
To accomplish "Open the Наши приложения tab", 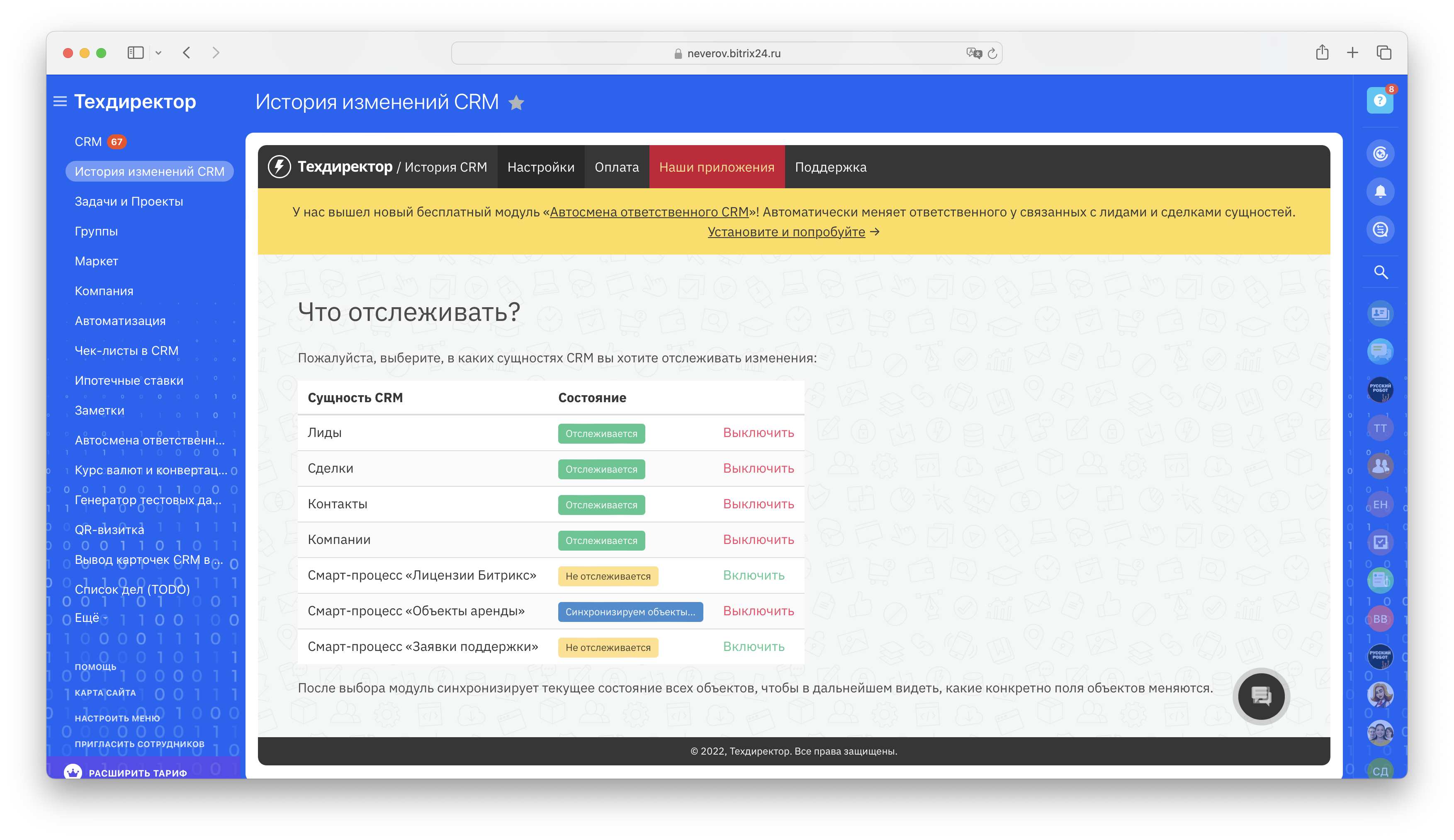I will click(x=717, y=168).
